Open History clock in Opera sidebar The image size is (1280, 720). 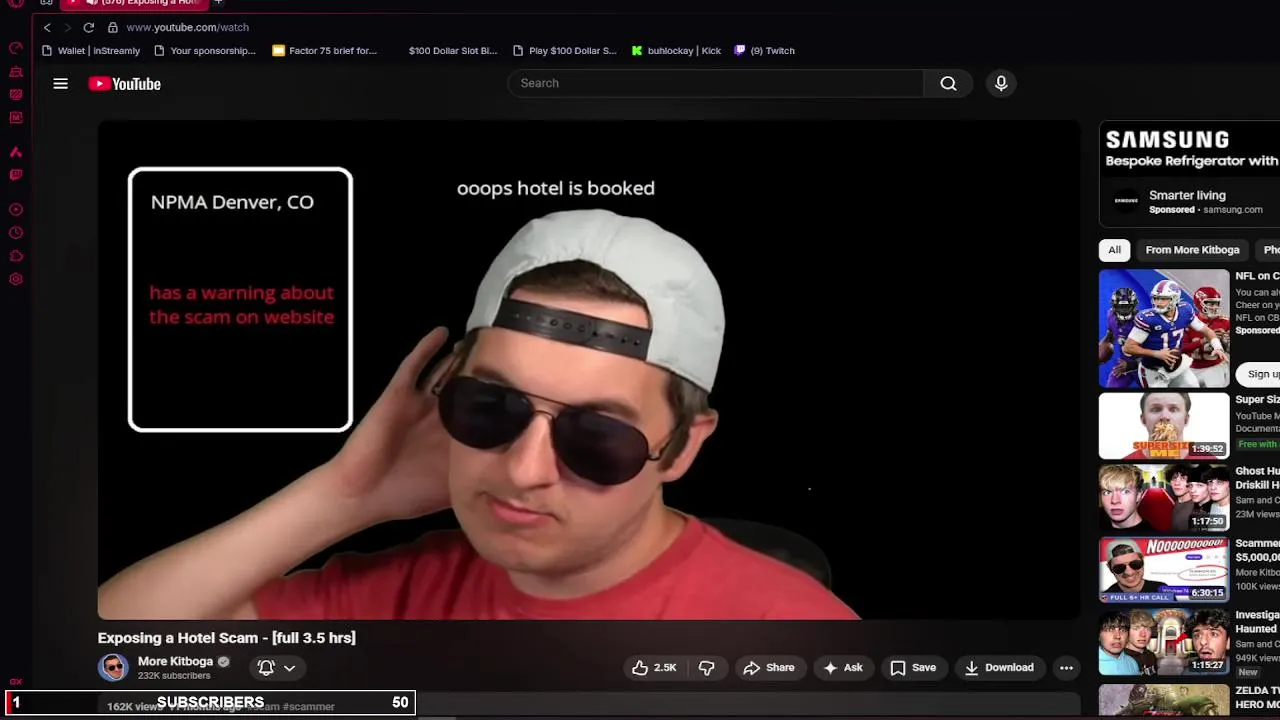[x=16, y=233]
